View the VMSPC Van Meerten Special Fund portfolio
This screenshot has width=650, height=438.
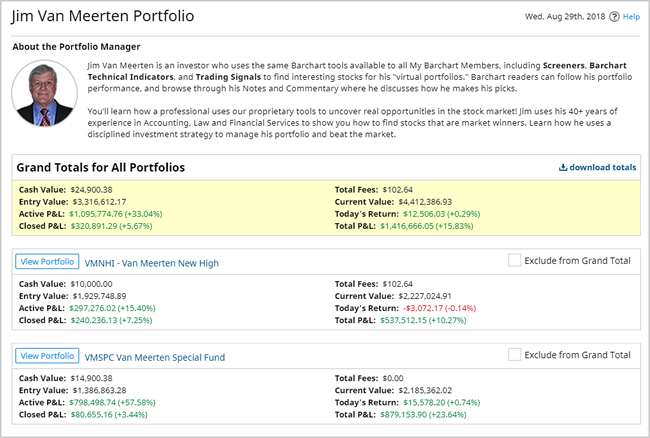(47, 356)
